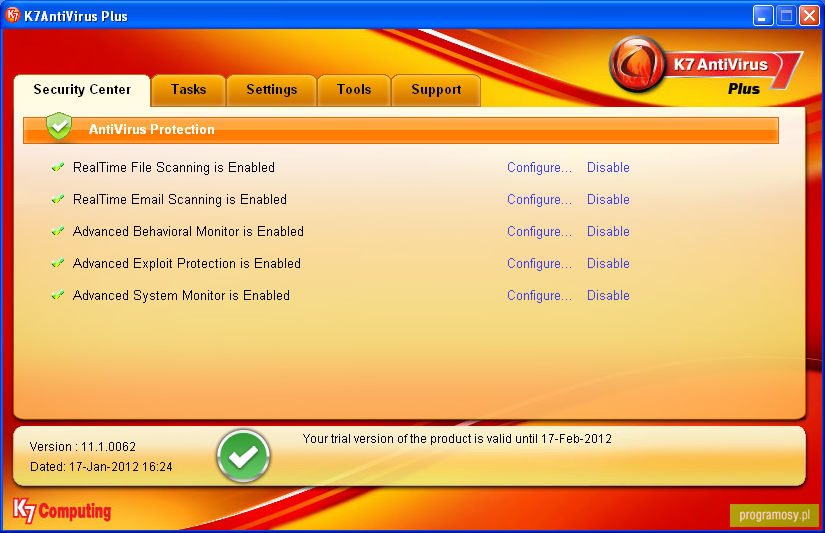Click checkmark beside Advanced System Monitor
The image size is (825, 533).
click(58, 295)
